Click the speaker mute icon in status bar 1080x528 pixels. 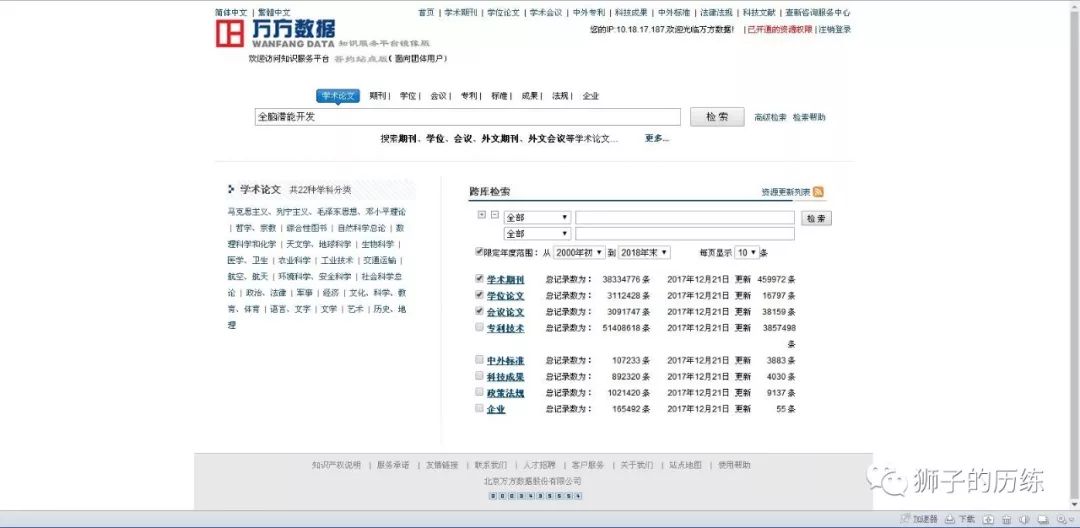tap(1024, 519)
